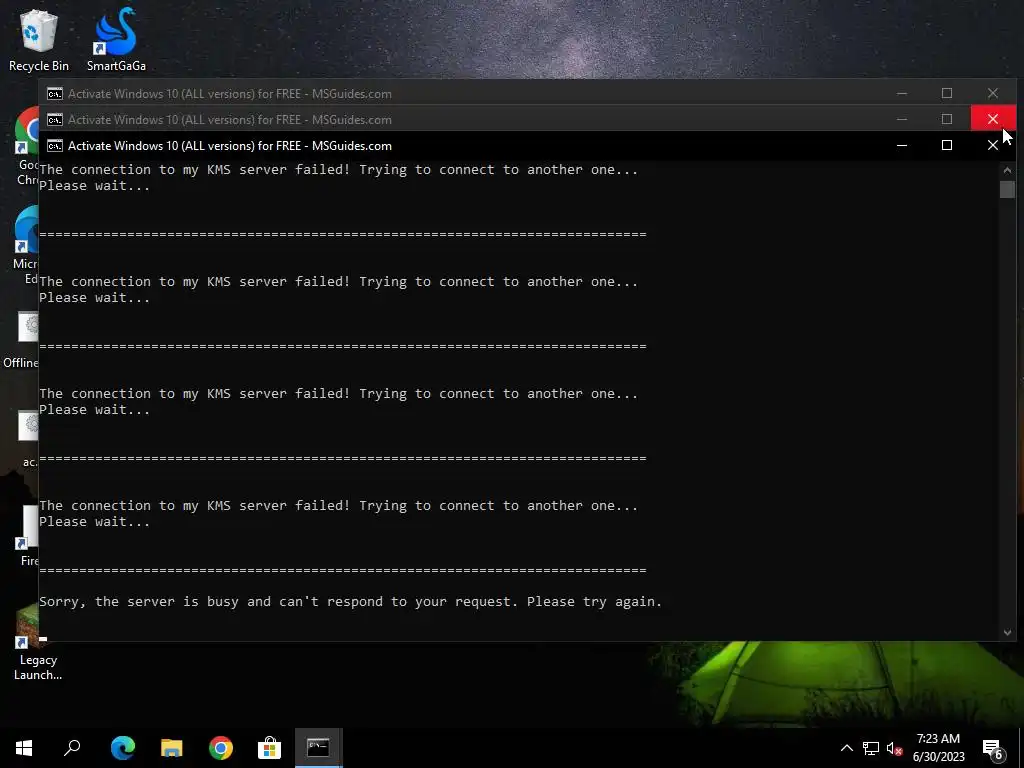Open the Windows Start menu

24,748
